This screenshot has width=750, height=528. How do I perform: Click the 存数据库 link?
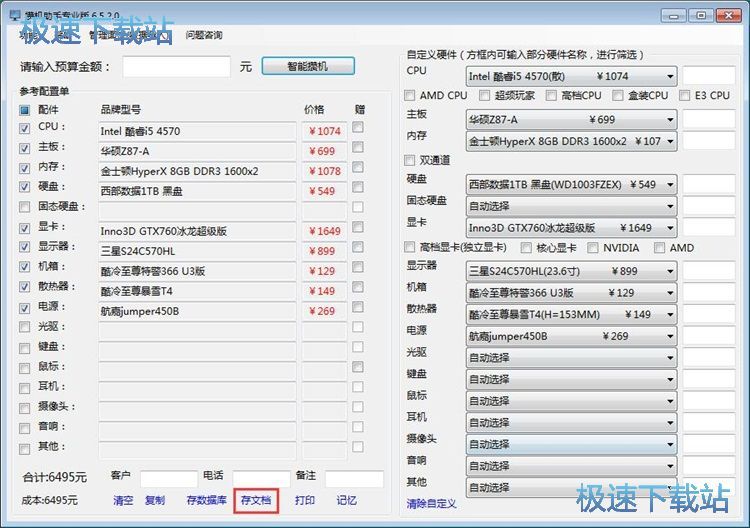click(x=206, y=500)
